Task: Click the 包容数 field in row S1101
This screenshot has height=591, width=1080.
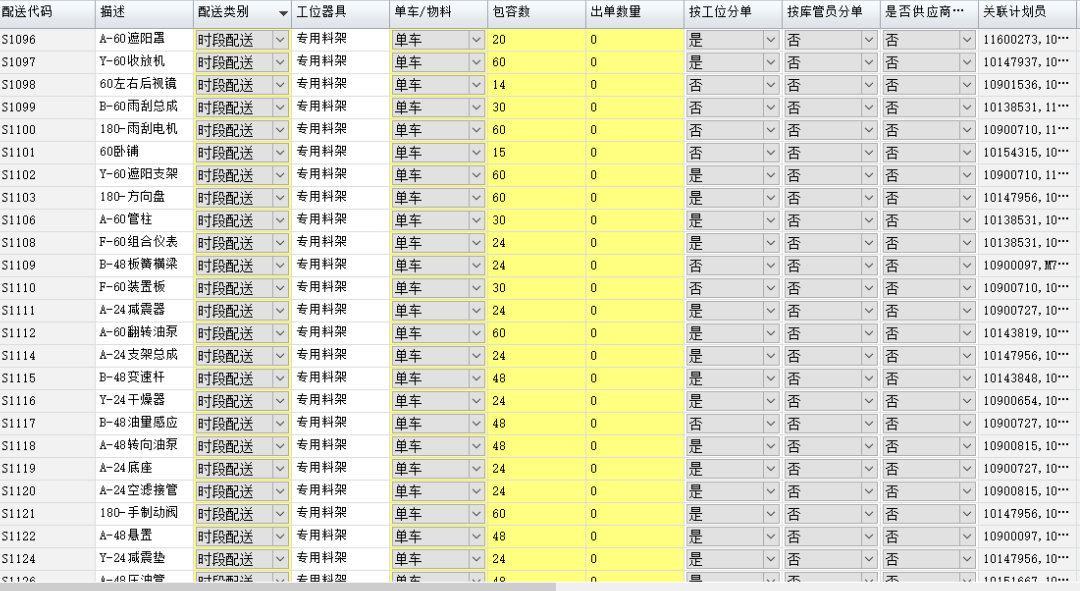Action: coord(535,153)
